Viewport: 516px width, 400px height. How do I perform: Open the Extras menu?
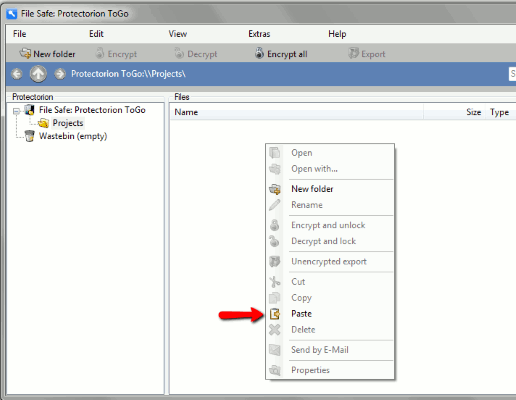tap(259, 34)
